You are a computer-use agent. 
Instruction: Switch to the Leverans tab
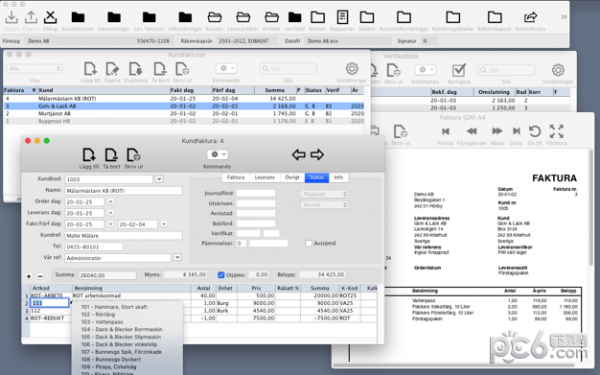[x=265, y=178]
